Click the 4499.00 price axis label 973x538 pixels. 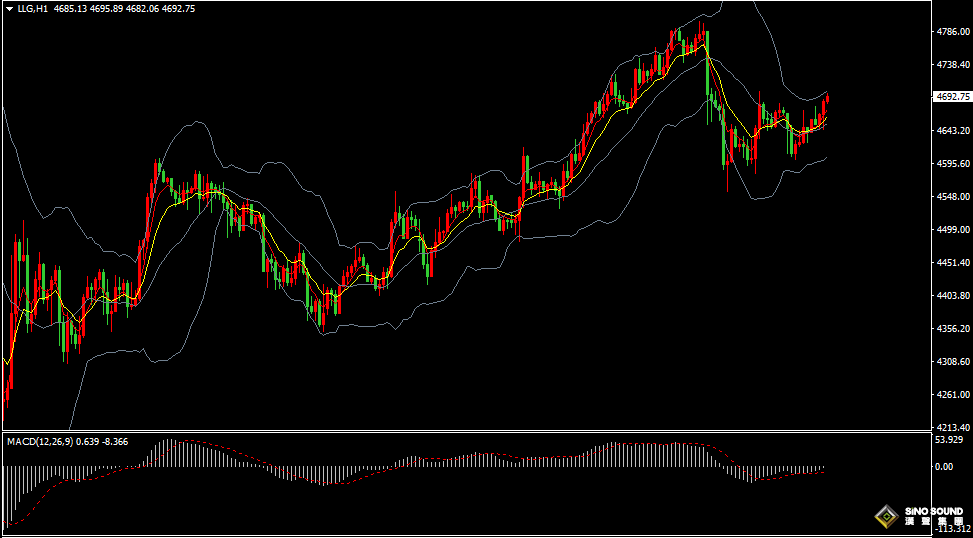(x=952, y=229)
